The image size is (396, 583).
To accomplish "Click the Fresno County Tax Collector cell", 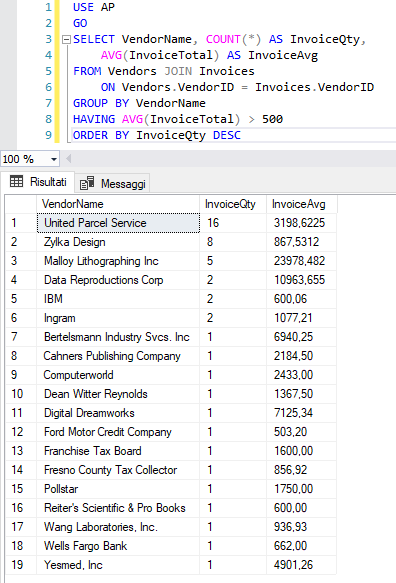I will 118,470.
